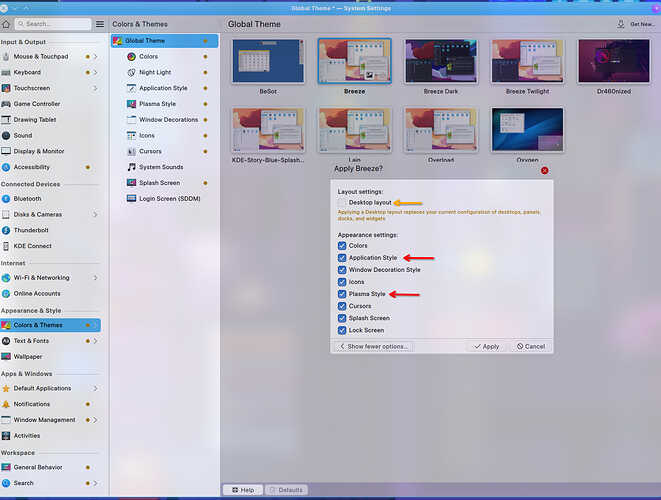This screenshot has height=500, width=661.
Task: Click the Game Controller icon
Action: tap(6, 104)
